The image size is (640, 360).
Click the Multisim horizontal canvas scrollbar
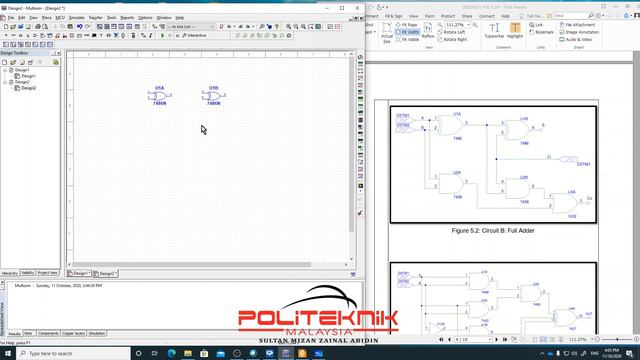[x=191, y=264]
